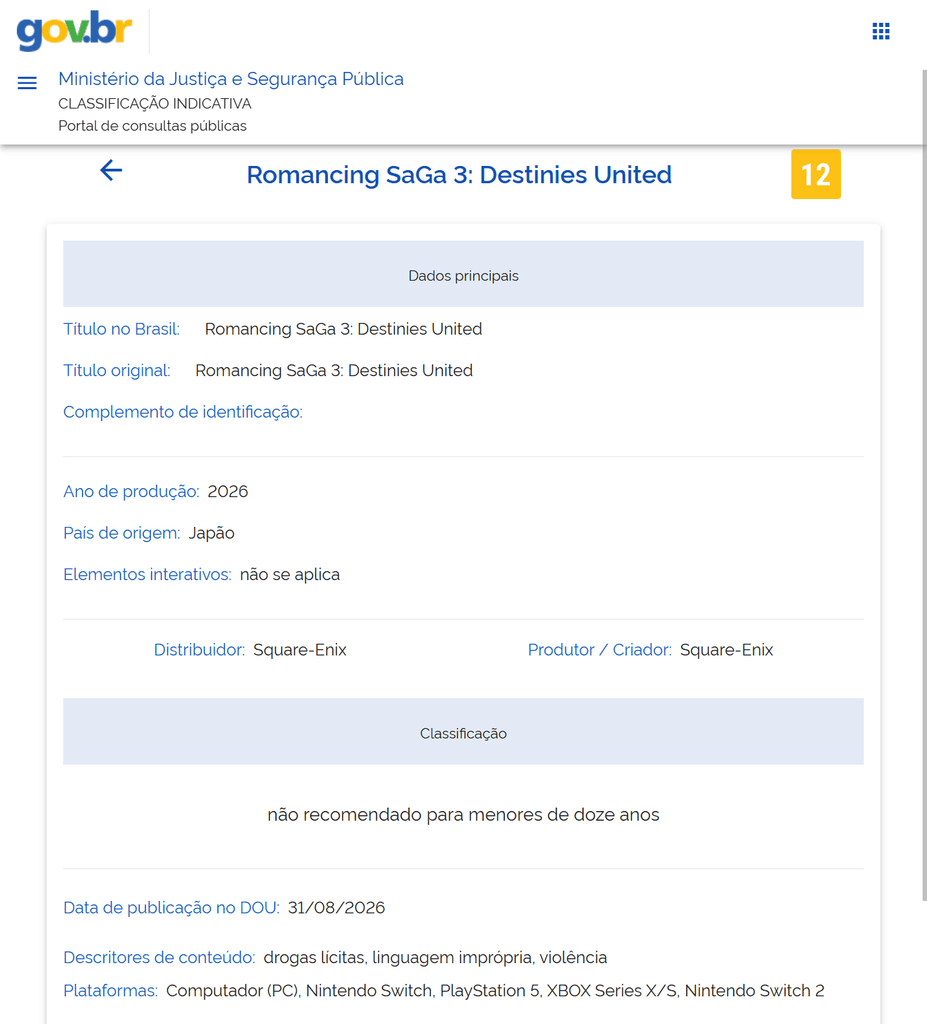Click the Portal de consultas públicas text
Image resolution: width=927 pixels, height=1024 pixels.
(x=152, y=126)
